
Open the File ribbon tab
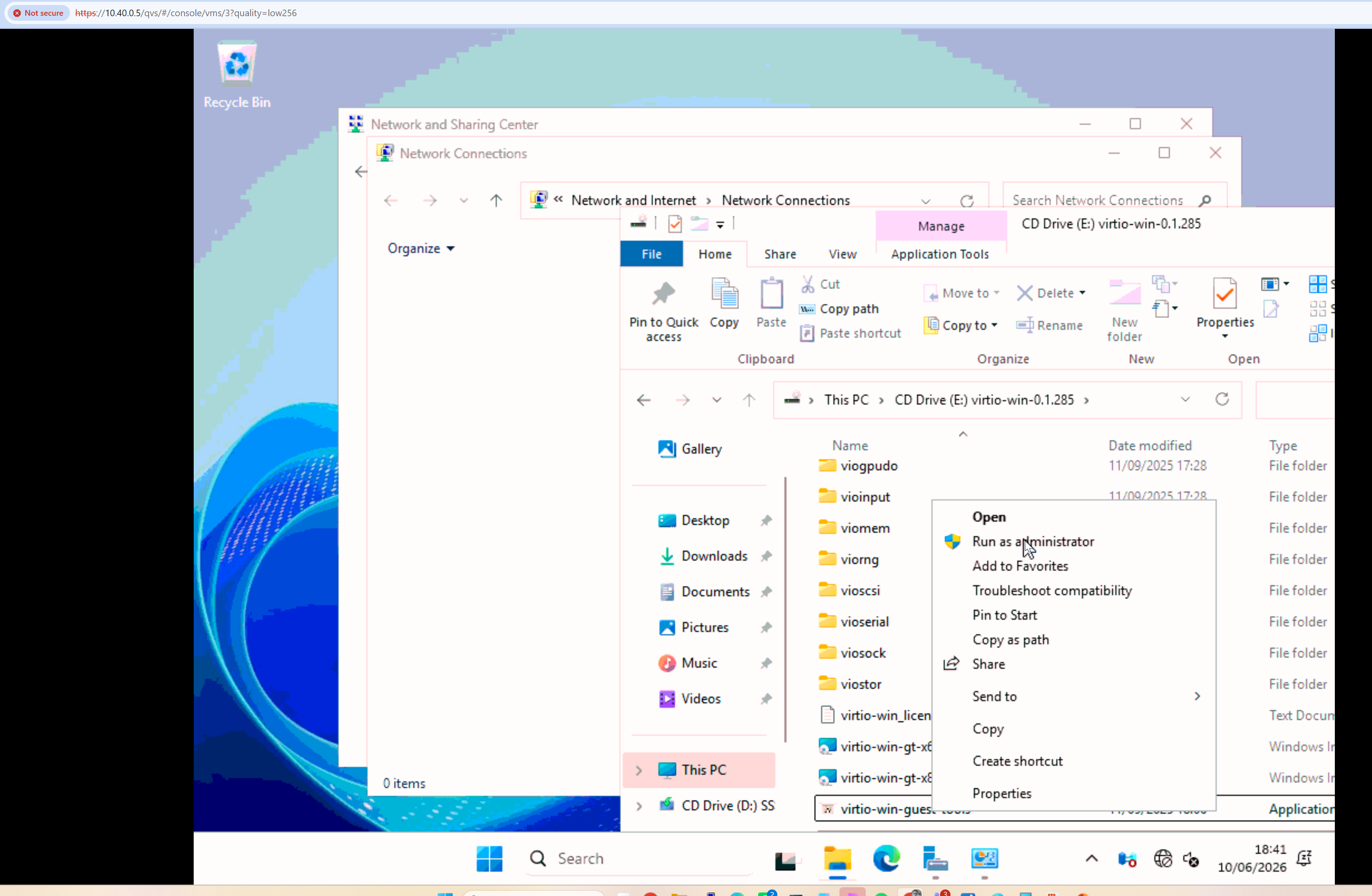(651, 254)
